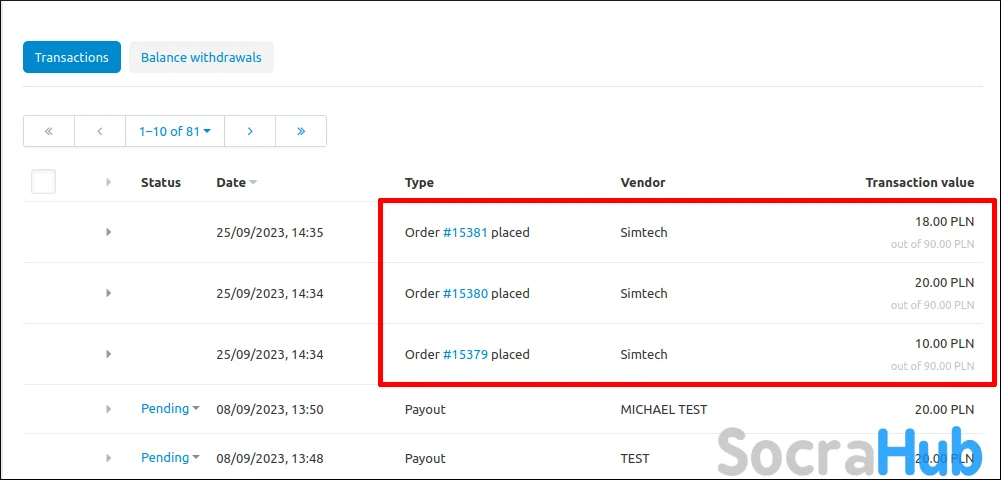Go to the previous page arrow
The height and width of the screenshot is (480, 1001).
tap(100, 131)
